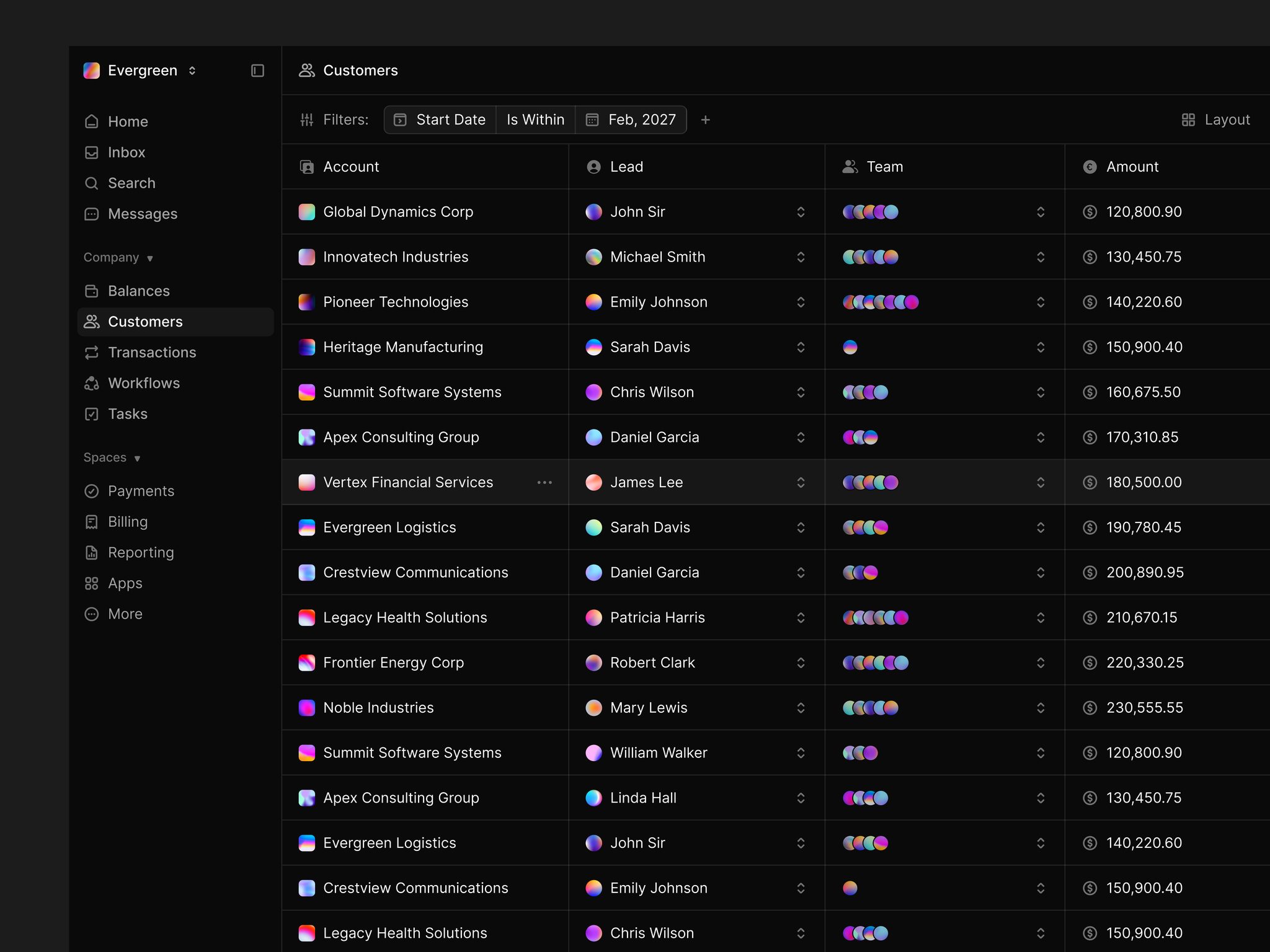
Task: Click the dollar icon beside 170,310.85
Action: click(1090, 438)
